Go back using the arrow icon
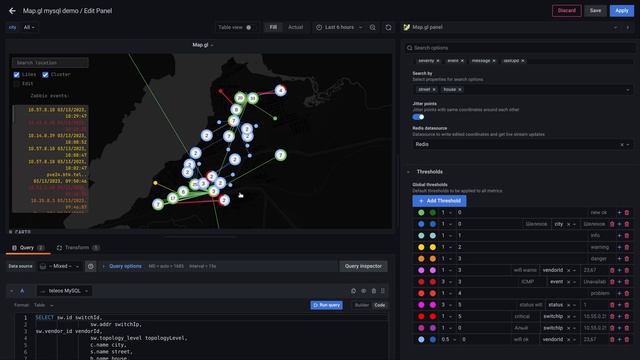 point(12,11)
